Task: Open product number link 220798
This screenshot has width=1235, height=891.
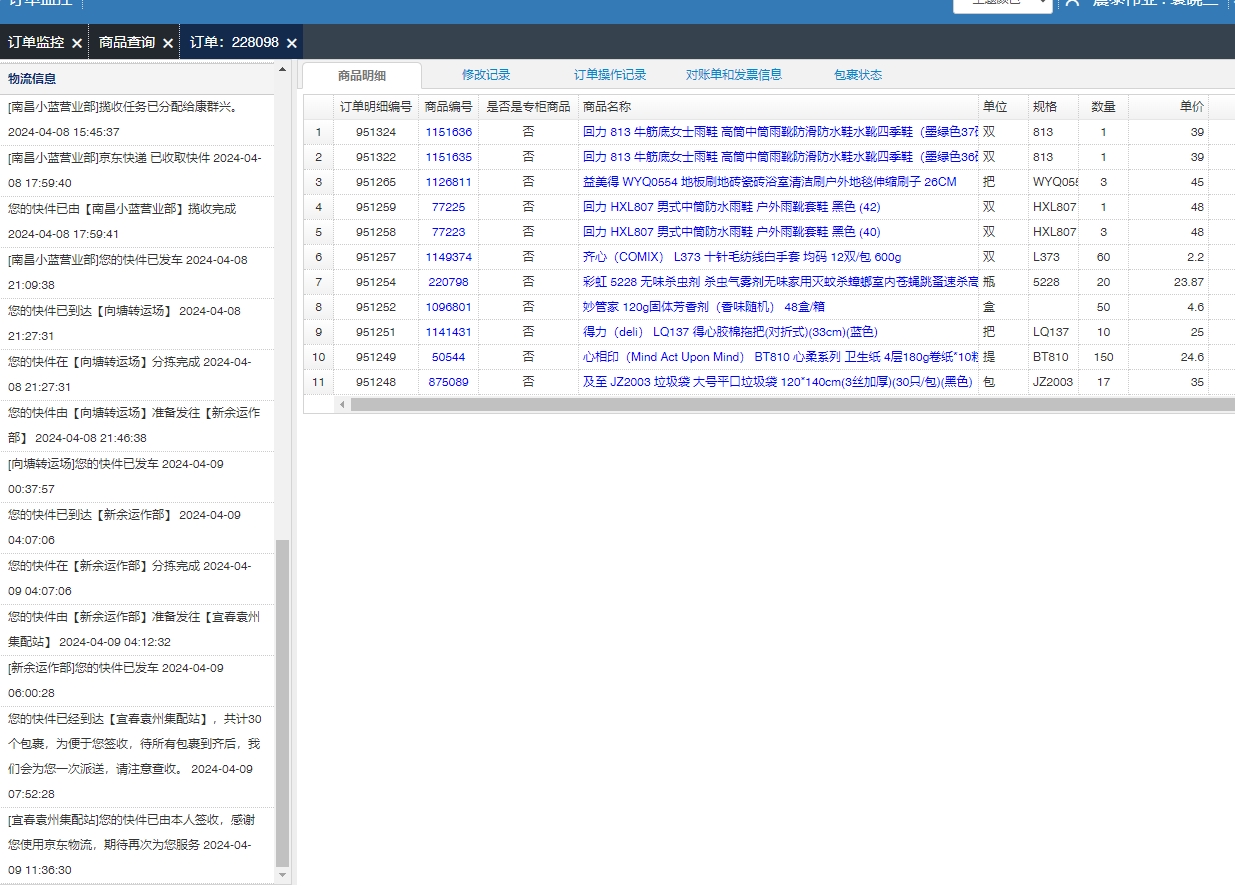Action: click(x=448, y=282)
